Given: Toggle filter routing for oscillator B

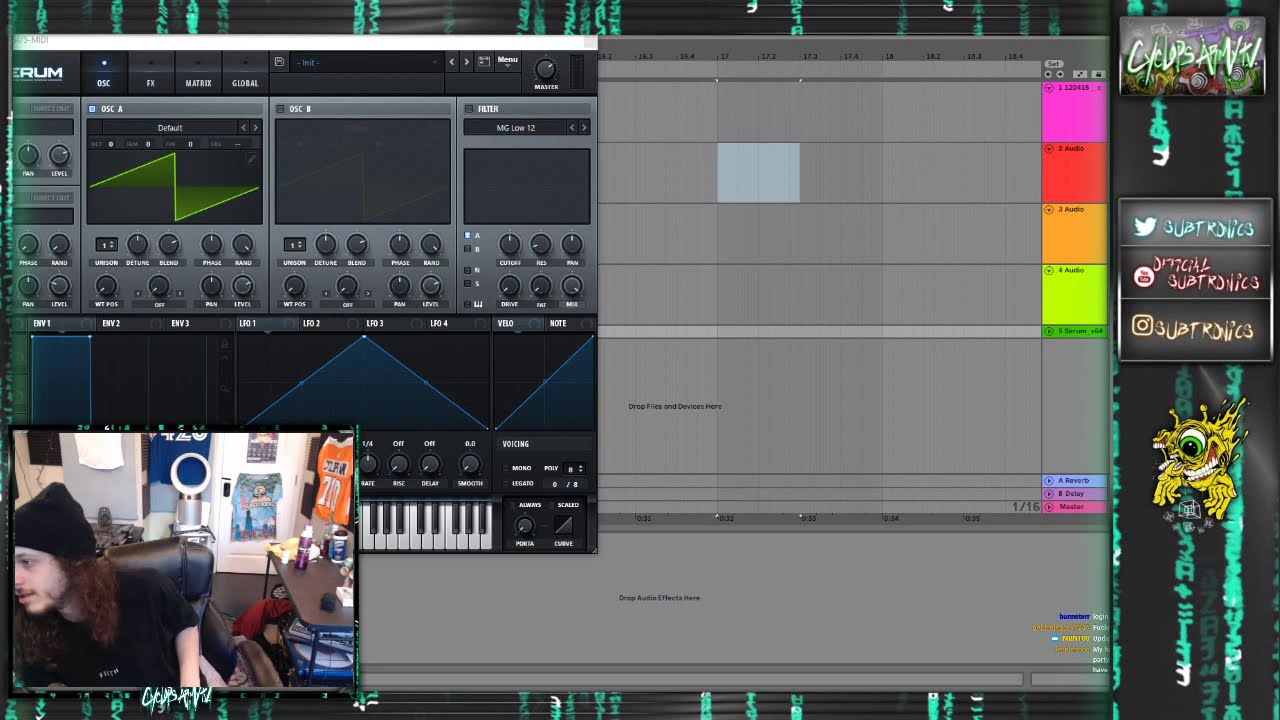Looking at the screenshot, I should pos(467,249).
